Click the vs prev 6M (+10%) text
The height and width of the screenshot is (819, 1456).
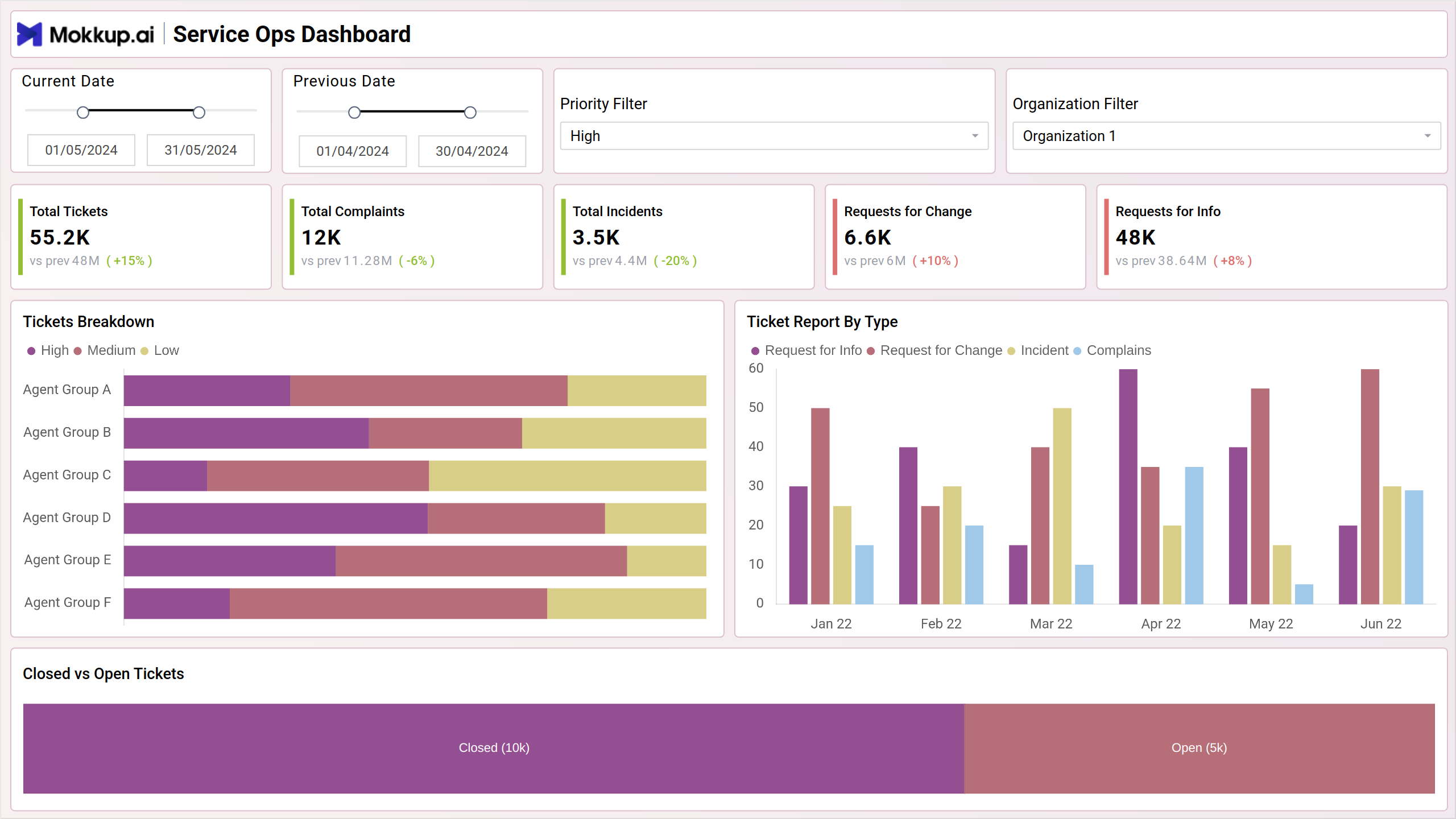901,261
